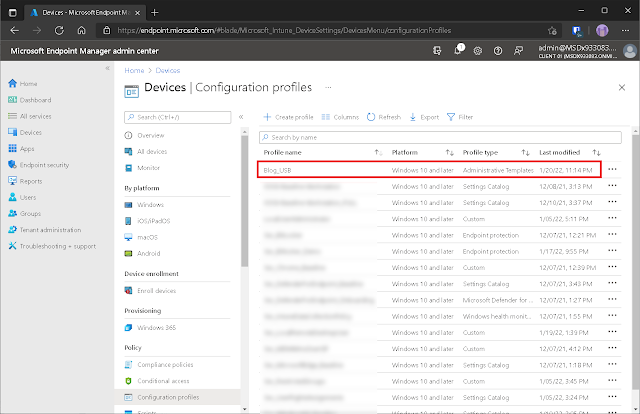Go to the browser home page

point(82,31)
